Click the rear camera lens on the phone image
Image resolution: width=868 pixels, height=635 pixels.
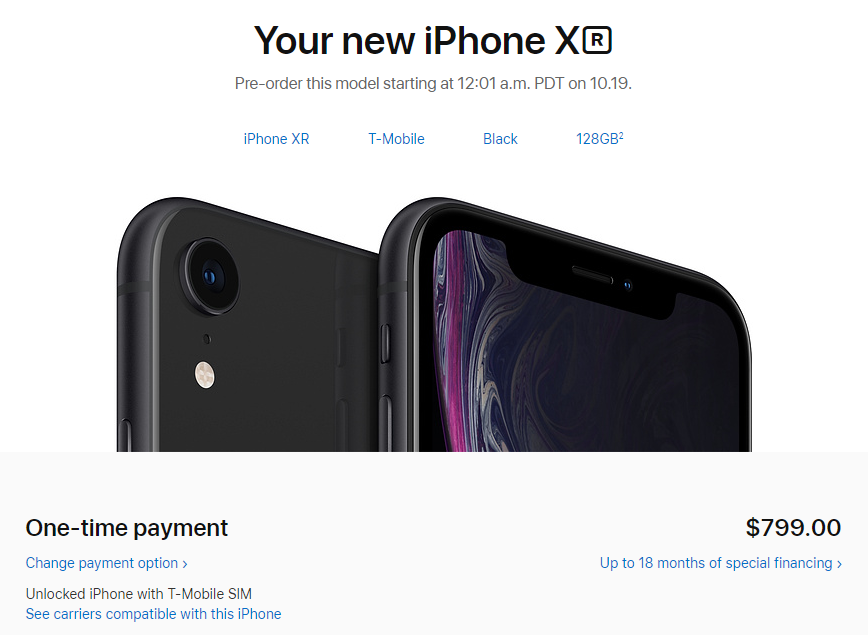click(211, 276)
